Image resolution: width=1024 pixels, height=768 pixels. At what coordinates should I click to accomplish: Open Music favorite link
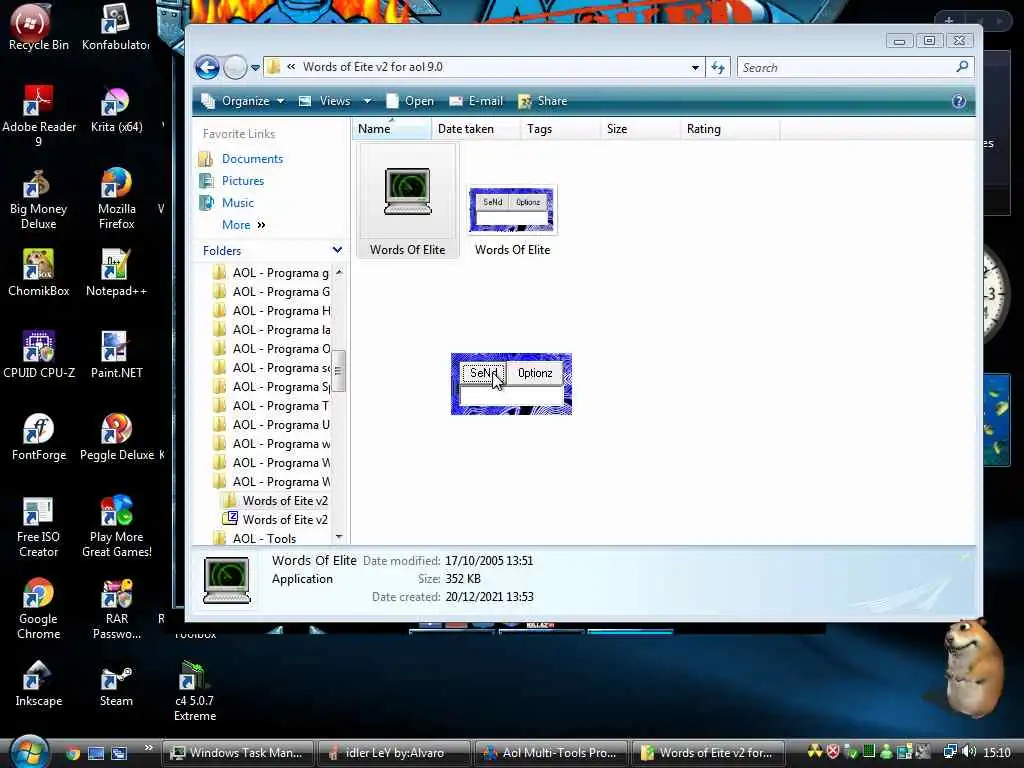238,203
